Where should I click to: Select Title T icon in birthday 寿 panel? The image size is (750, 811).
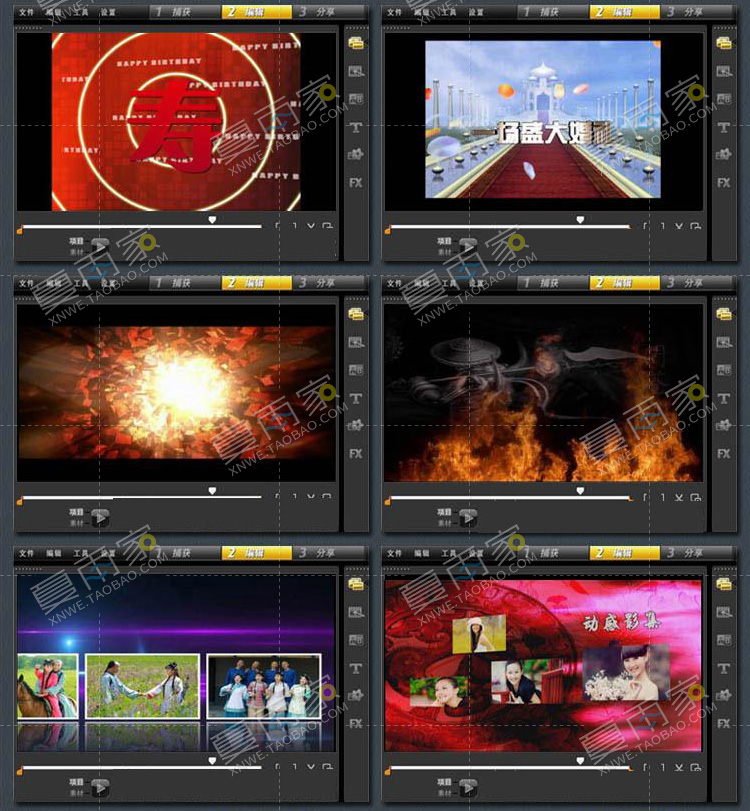pyautogui.click(x=356, y=127)
